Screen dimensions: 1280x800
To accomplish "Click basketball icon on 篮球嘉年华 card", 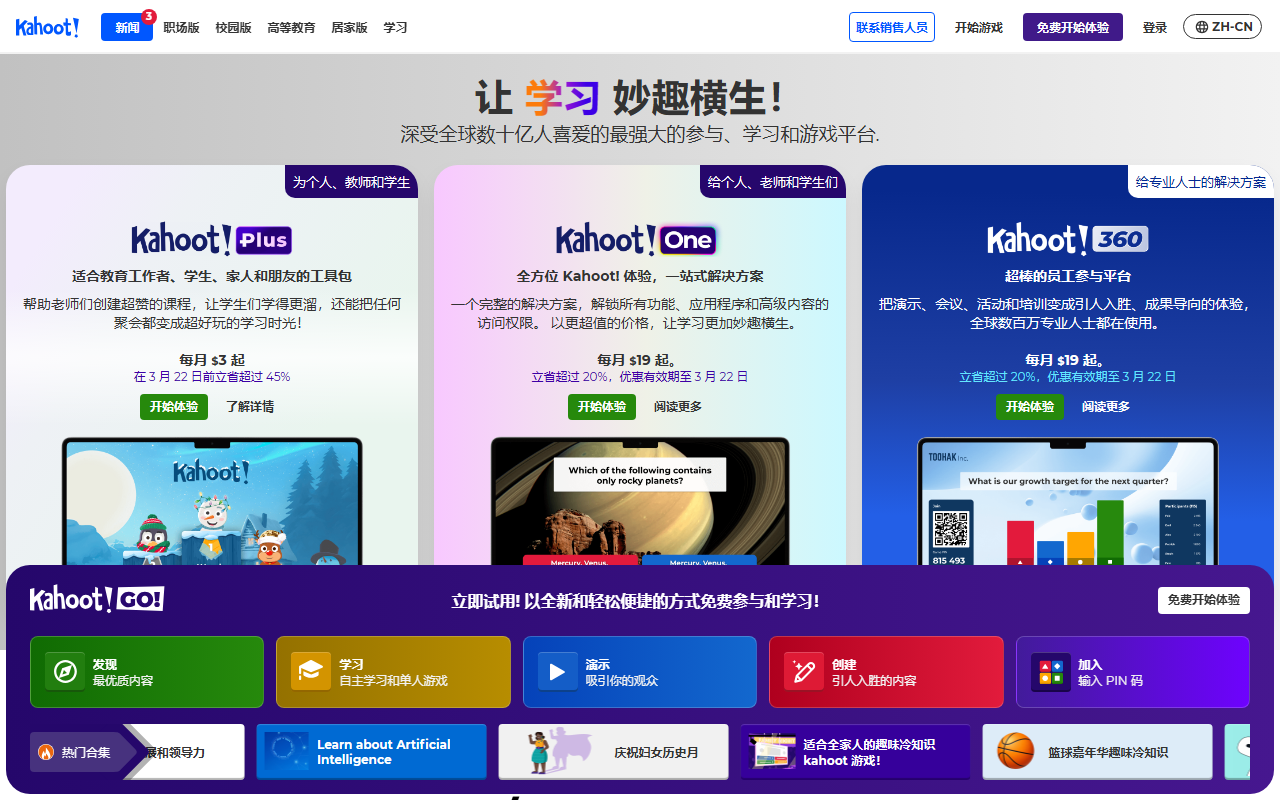I will click(1015, 751).
